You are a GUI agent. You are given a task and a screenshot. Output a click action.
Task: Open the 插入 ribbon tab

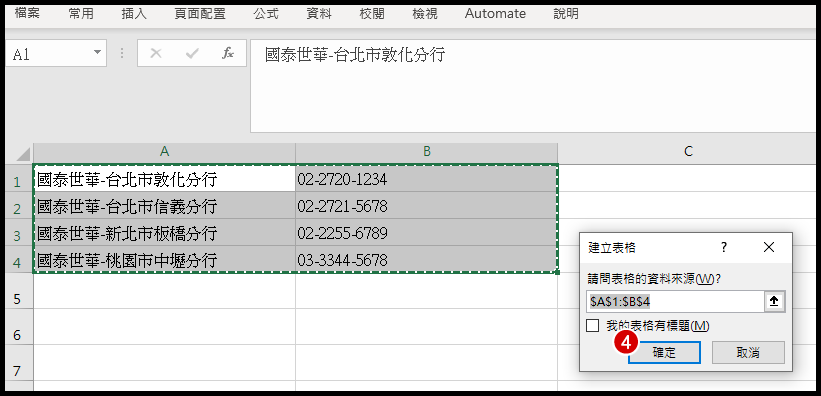pyautogui.click(x=134, y=14)
